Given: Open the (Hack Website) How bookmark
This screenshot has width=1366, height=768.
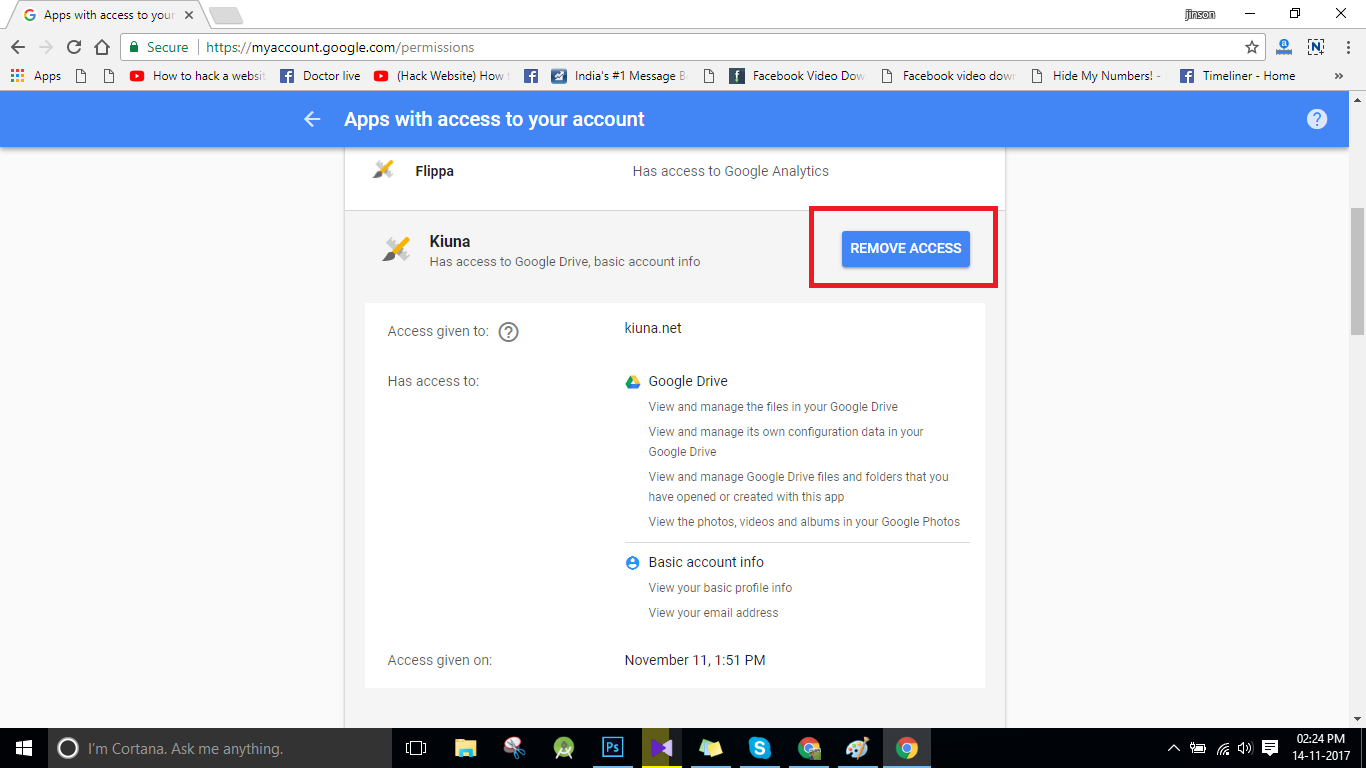Looking at the screenshot, I should pos(441,76).
